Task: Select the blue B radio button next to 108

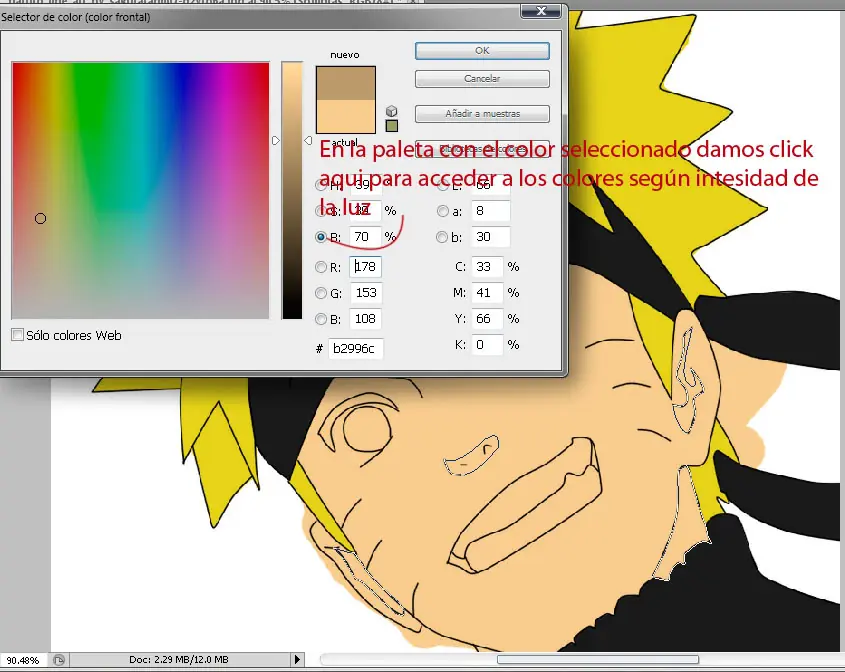Action: point(321,319)
